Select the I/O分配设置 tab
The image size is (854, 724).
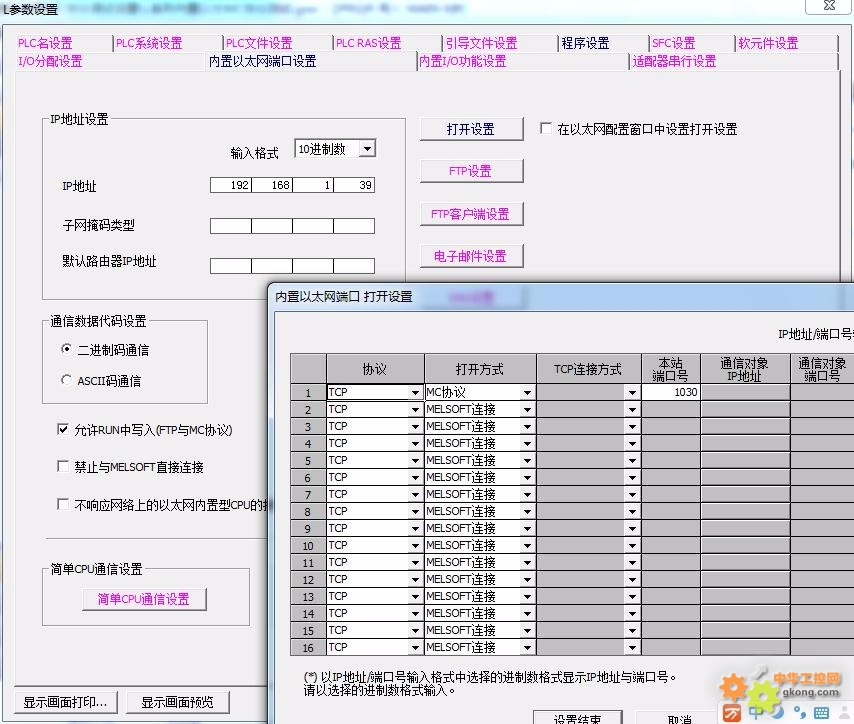point(50,61)
